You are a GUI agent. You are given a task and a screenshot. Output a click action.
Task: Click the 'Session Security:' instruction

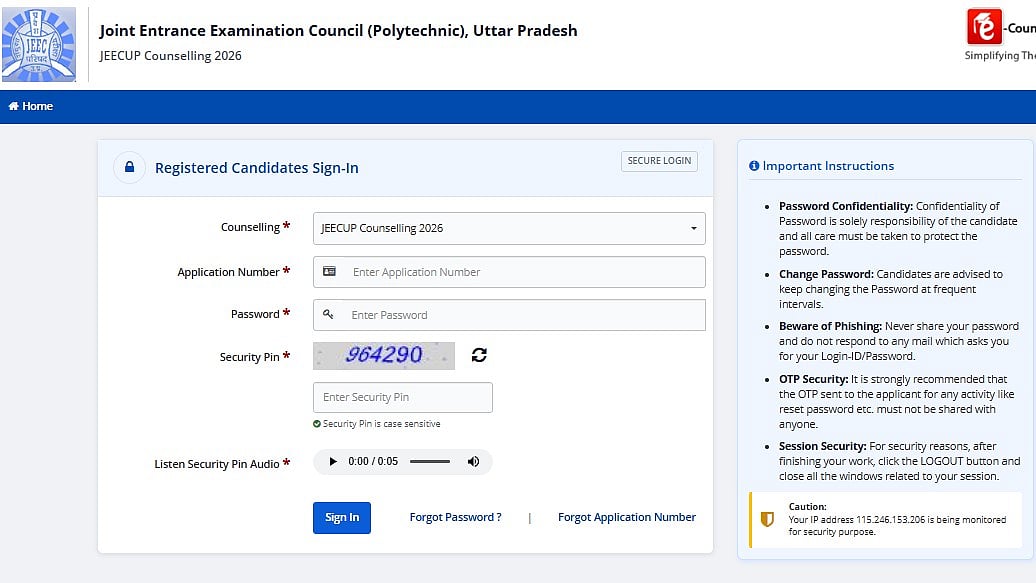pyautogui.click(x=823, y=446)
